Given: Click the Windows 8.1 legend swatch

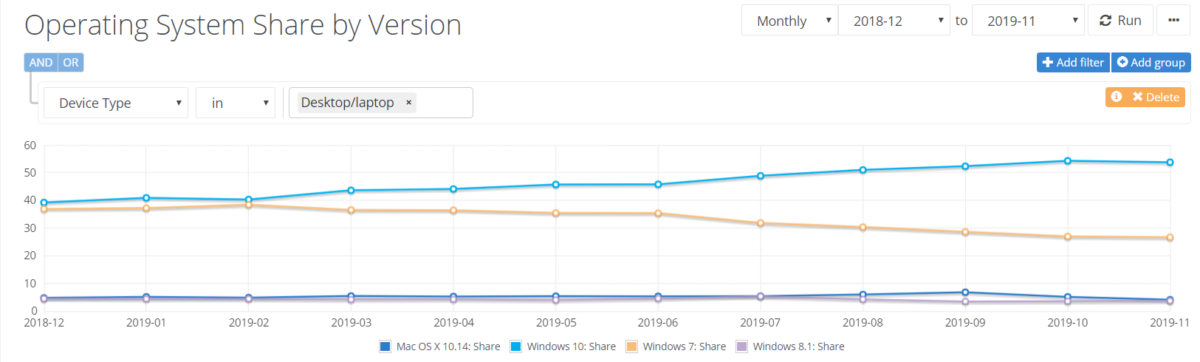Looking at the screenshot, I should [742, 346].
